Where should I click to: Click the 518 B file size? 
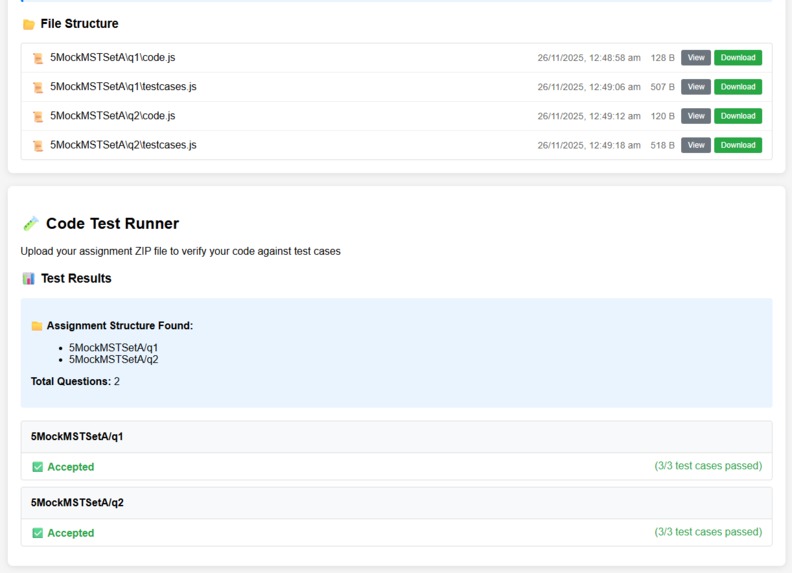coord(662,146)
